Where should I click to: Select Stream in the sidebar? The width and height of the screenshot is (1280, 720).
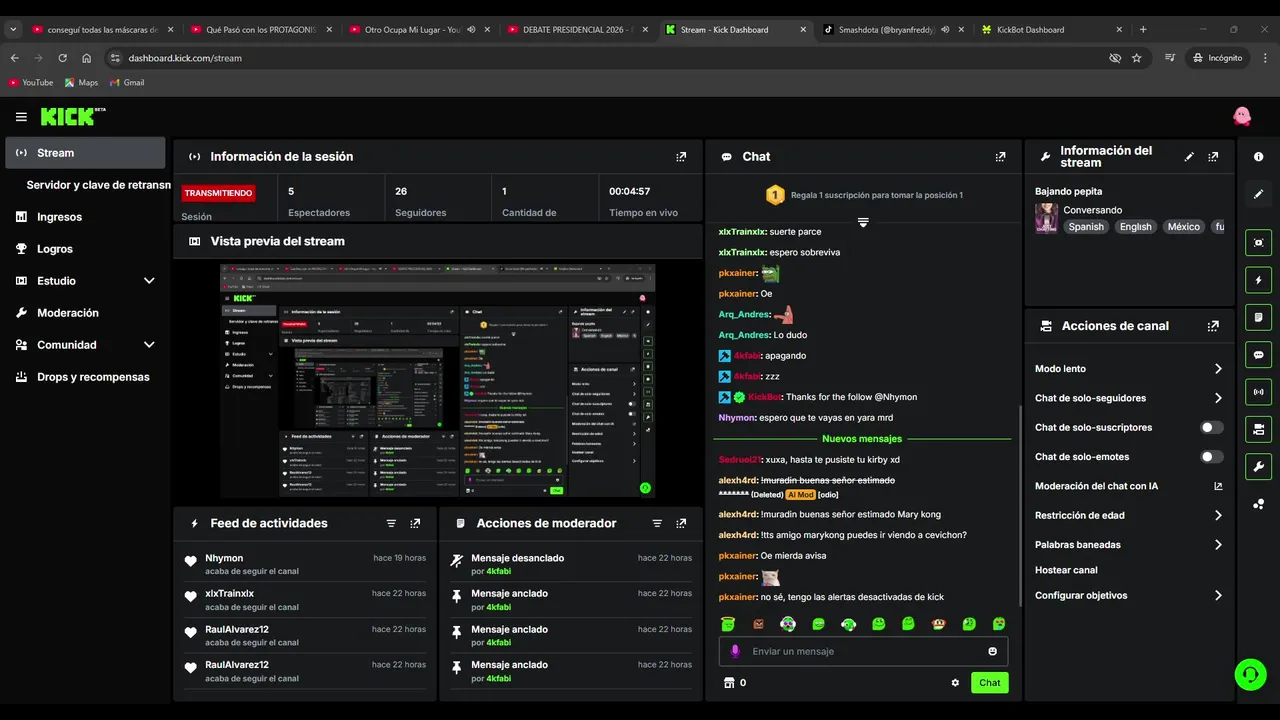pyautogui.click(x=85, y=153)
